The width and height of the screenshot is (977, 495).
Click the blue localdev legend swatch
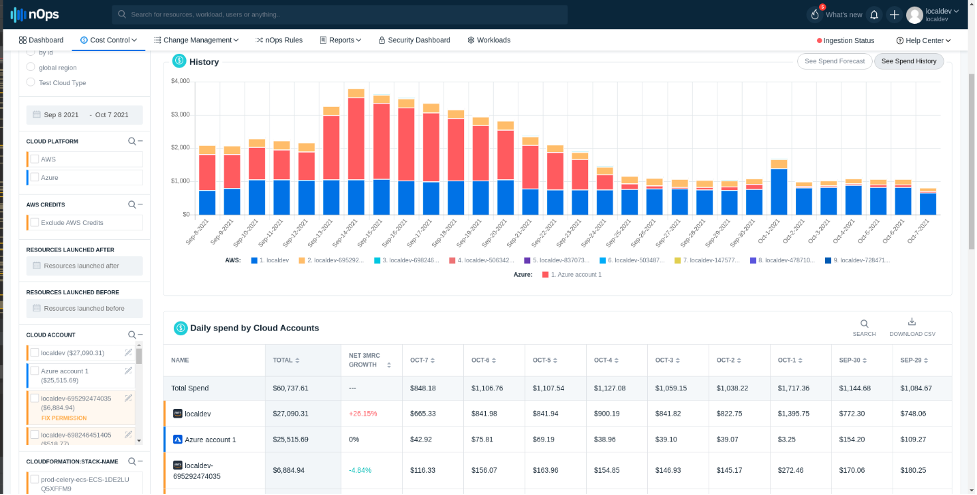point(255,259)
